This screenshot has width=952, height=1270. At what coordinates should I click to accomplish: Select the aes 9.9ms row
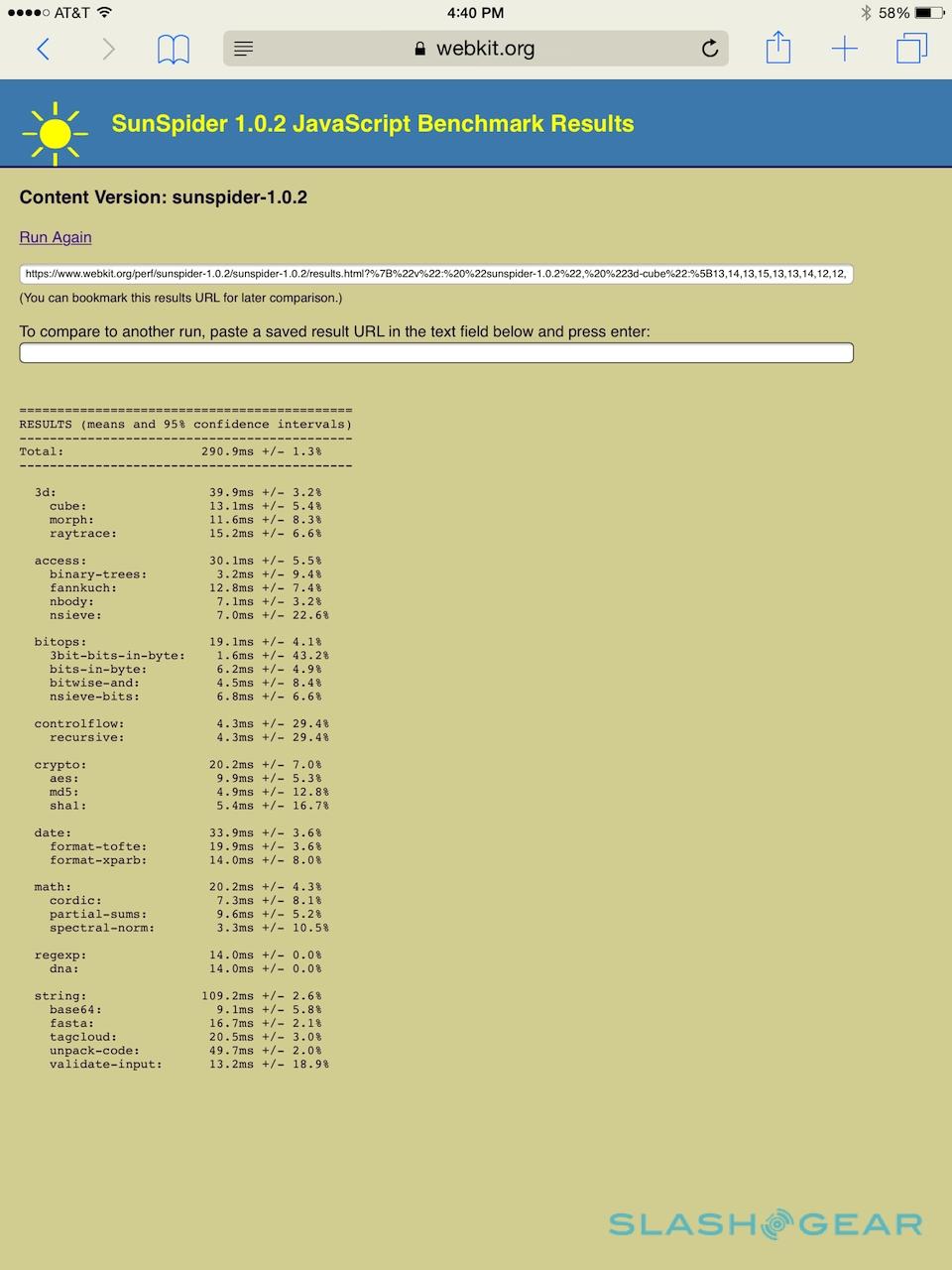(x=185, y=779)
